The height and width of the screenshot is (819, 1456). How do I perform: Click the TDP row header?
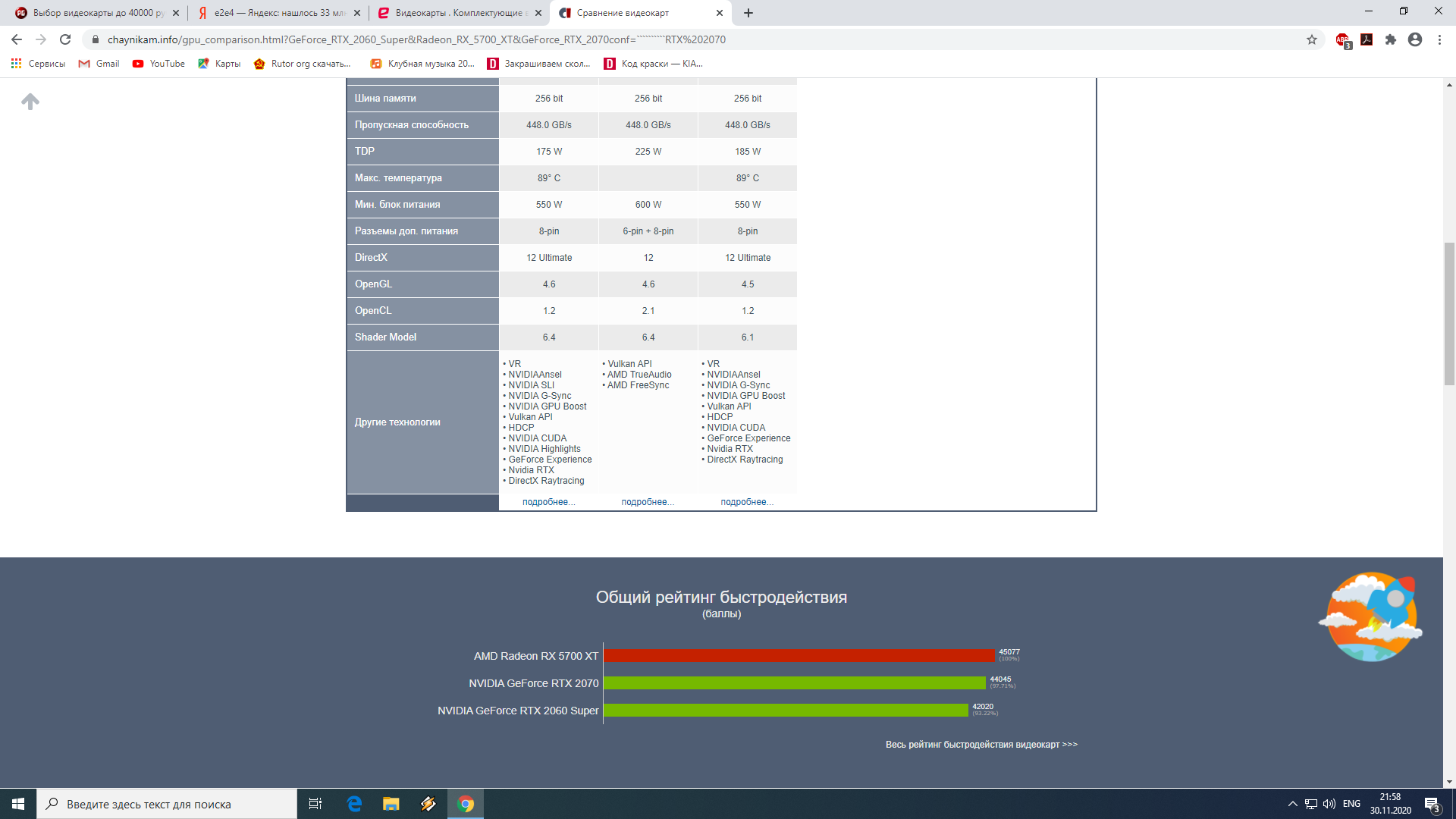click(422, 152)
